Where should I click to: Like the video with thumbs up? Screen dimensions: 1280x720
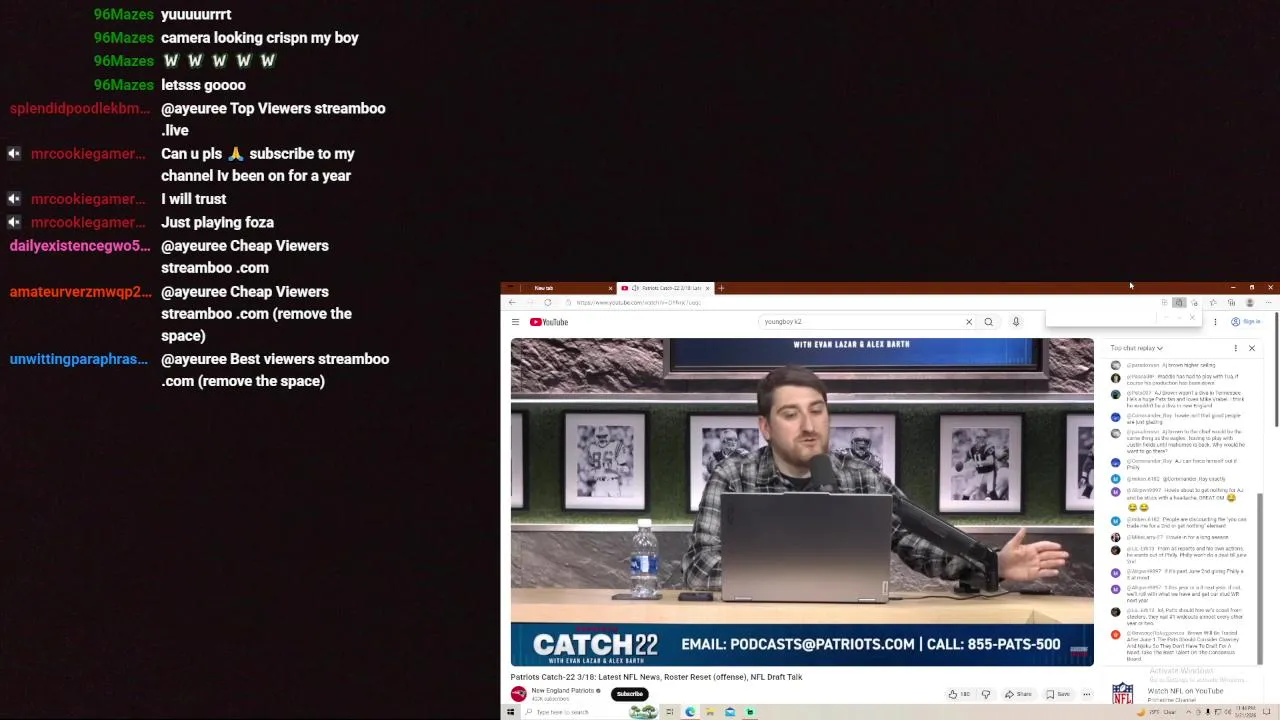tap(958, 694)
